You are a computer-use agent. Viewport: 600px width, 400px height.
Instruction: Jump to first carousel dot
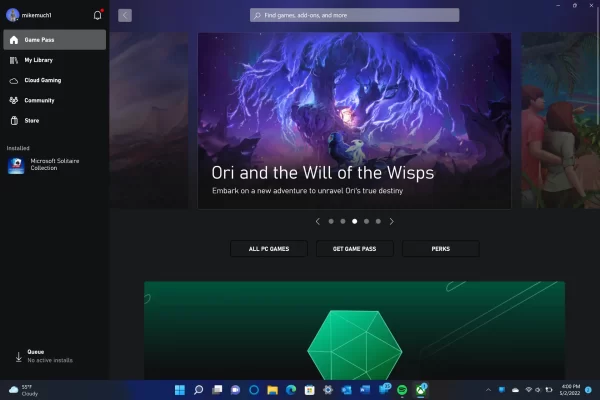click(331, 221)
